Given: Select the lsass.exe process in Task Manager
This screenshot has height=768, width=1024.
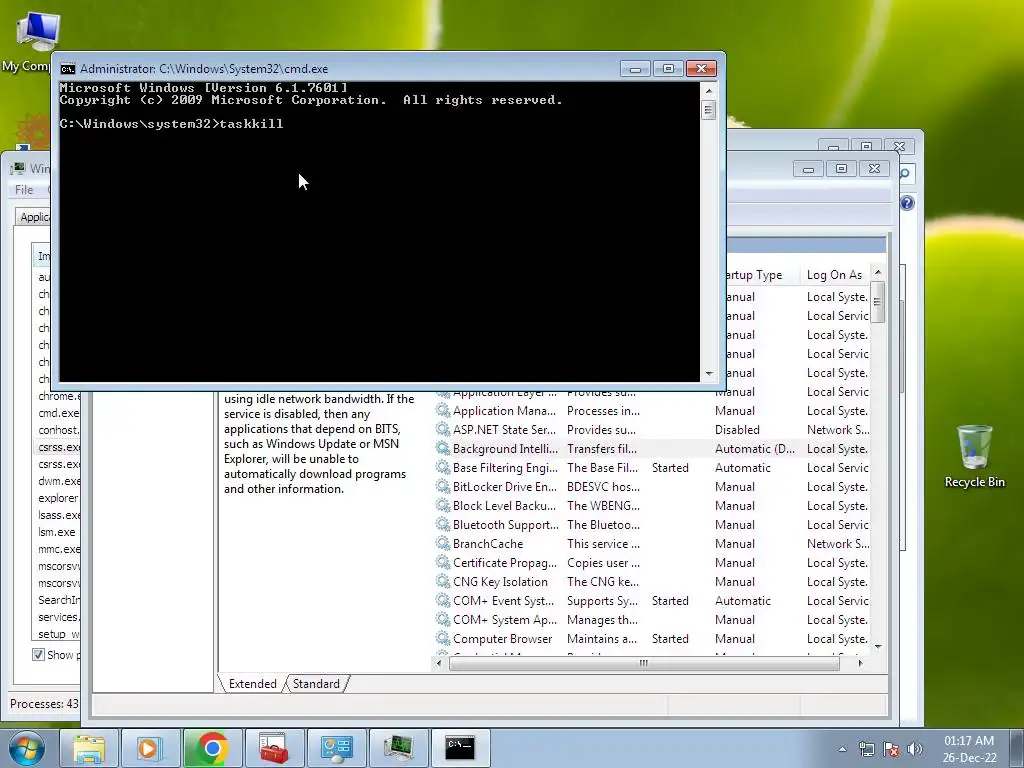Looking at the screenshot, I should [59, 515].
